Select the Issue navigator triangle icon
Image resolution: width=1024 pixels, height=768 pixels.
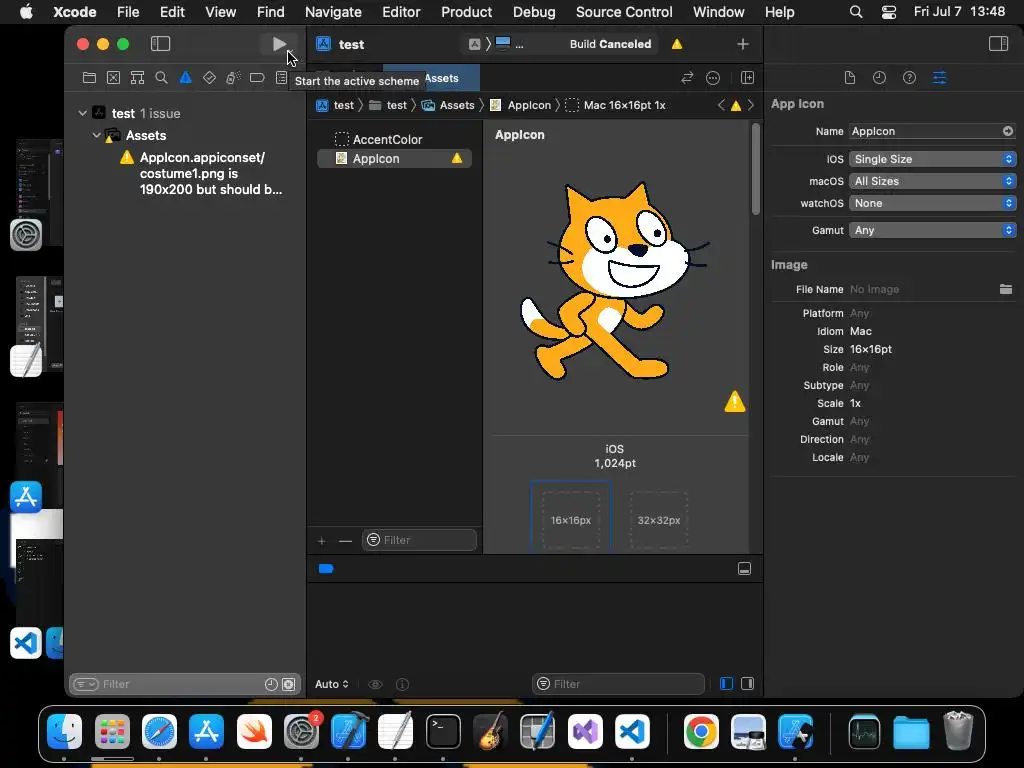pos(185,78)
